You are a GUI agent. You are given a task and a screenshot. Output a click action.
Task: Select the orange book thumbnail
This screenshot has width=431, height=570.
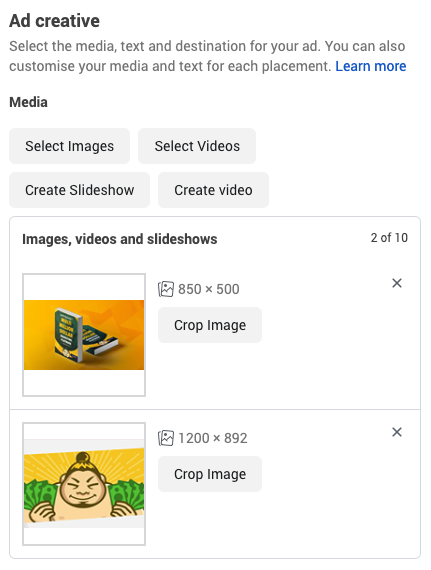click(x=84, y=335)
